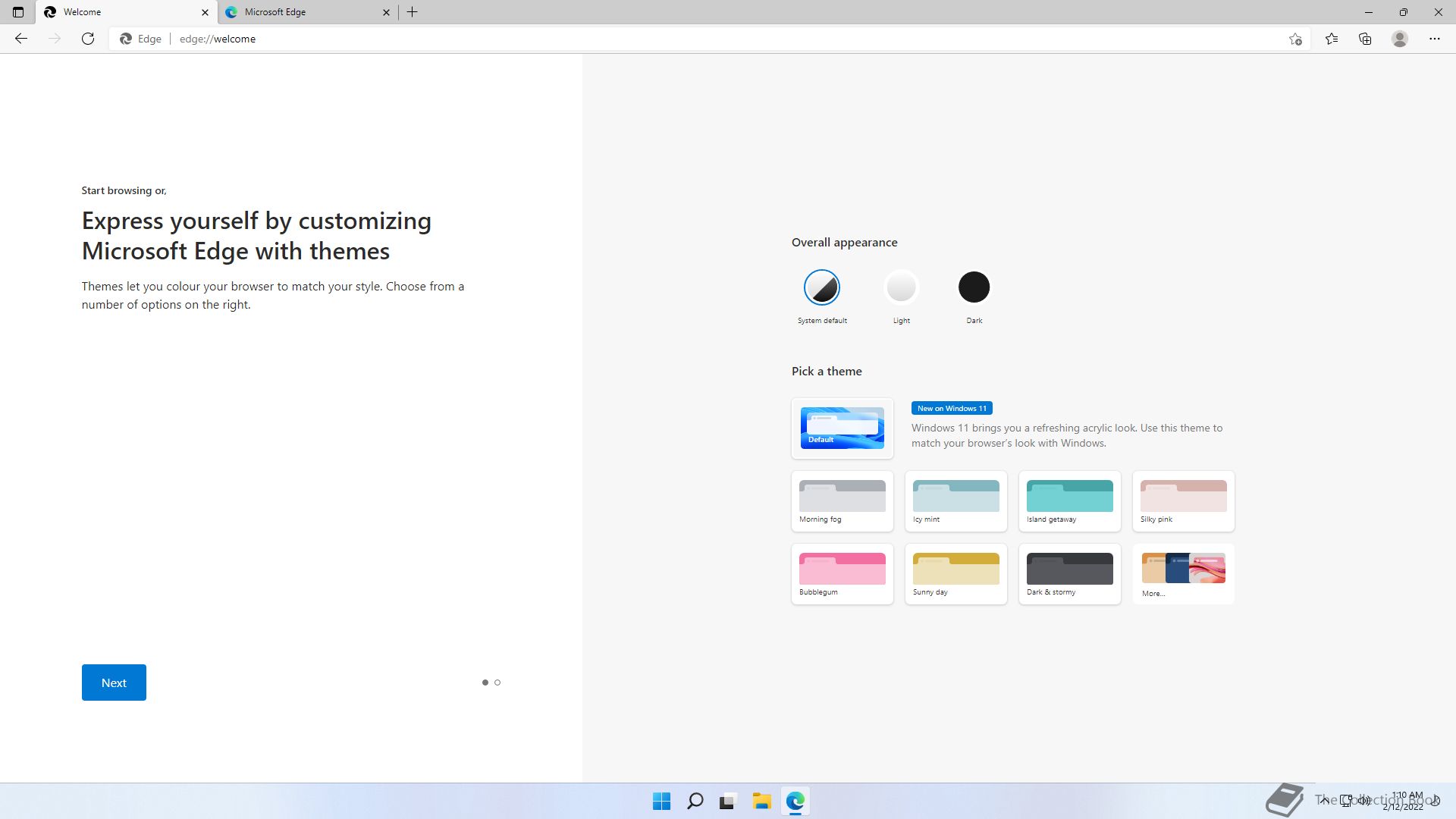Close the Microsoft Edge tab
This screenshot has height=819, width=1456.
pyautogui.click(x=386, y=12)
